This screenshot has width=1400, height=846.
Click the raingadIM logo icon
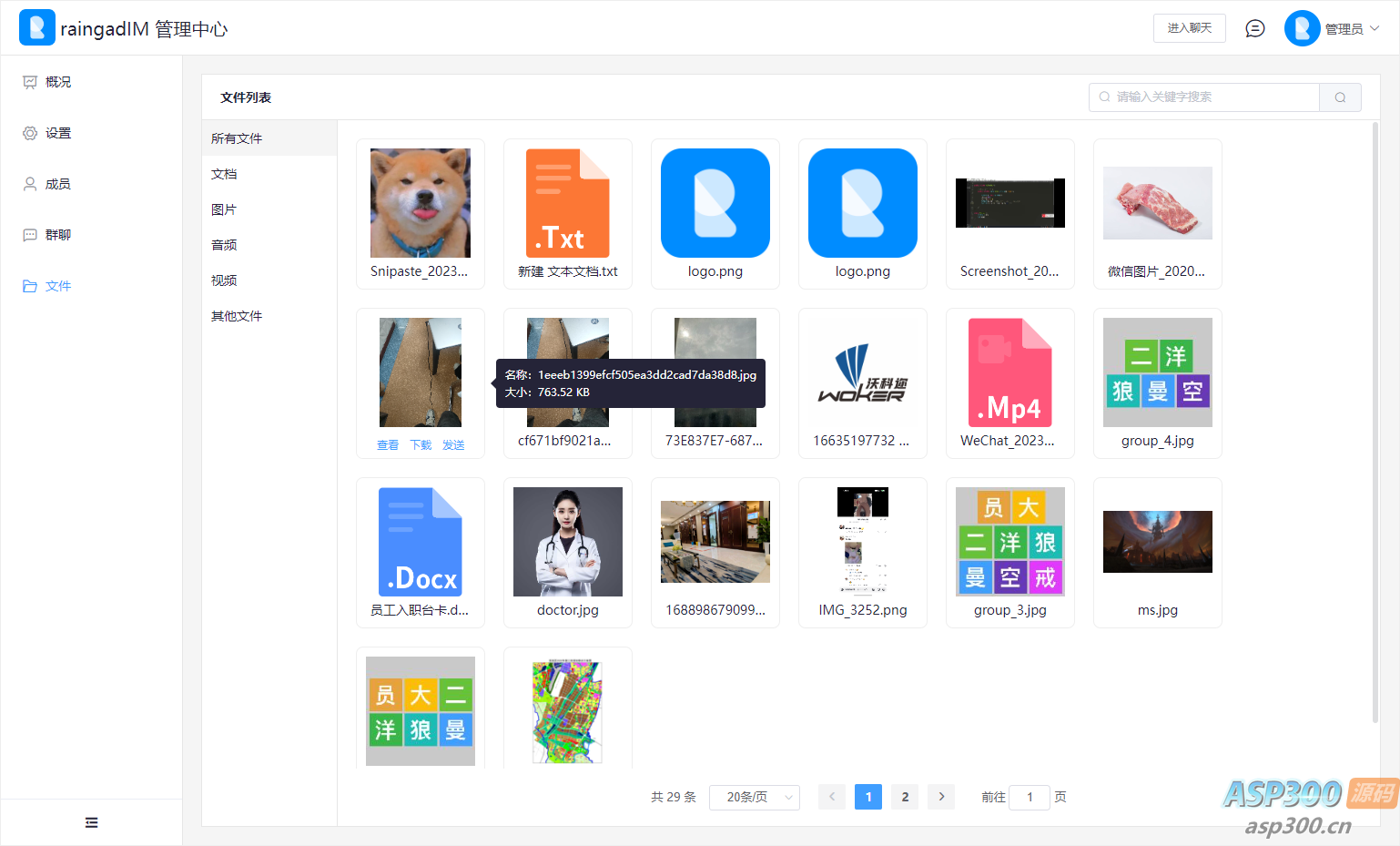click(x=37, y=27)
